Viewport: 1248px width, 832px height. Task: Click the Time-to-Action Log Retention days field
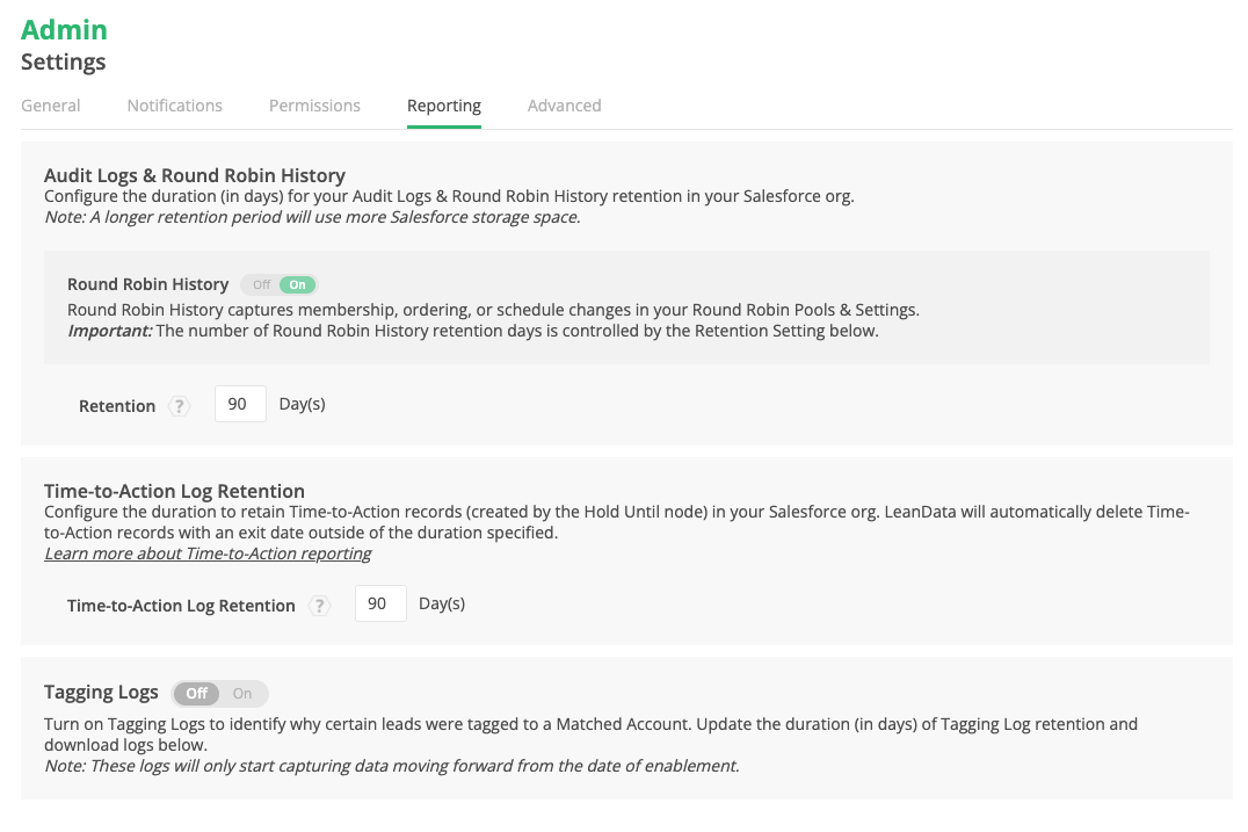pos(380,604)
